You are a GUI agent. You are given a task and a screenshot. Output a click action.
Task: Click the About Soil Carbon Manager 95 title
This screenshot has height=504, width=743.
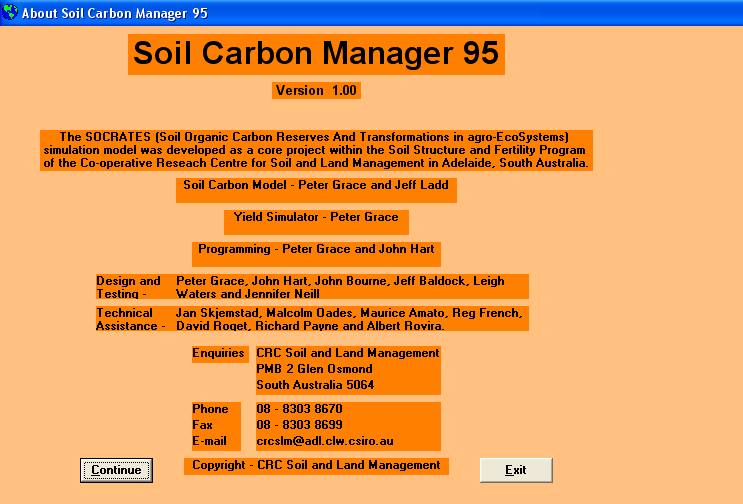115,13
